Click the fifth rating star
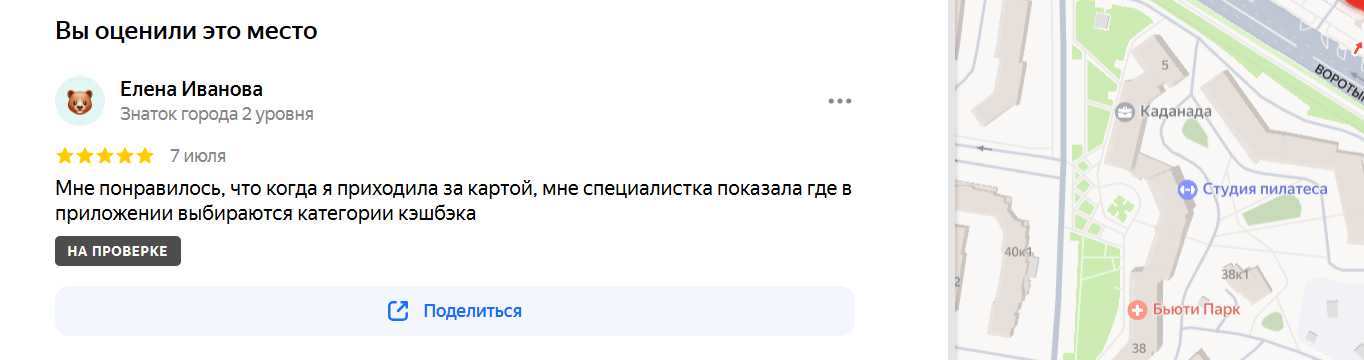 (x=145, y=156)
